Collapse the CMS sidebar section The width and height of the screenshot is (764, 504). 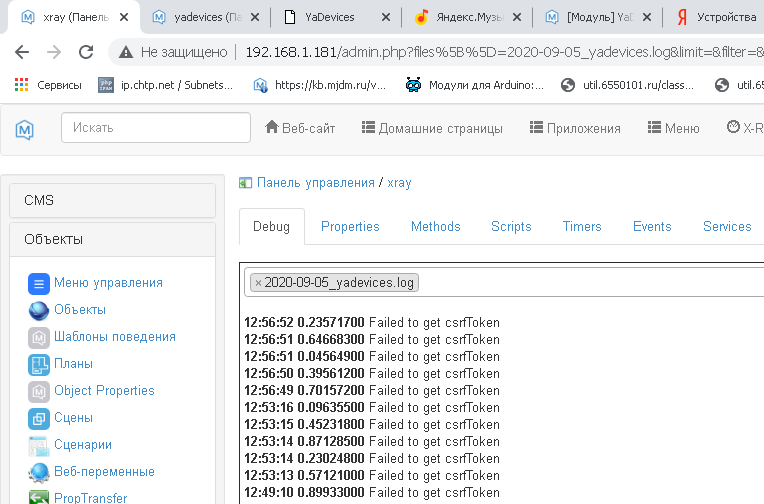coord(111,200)
